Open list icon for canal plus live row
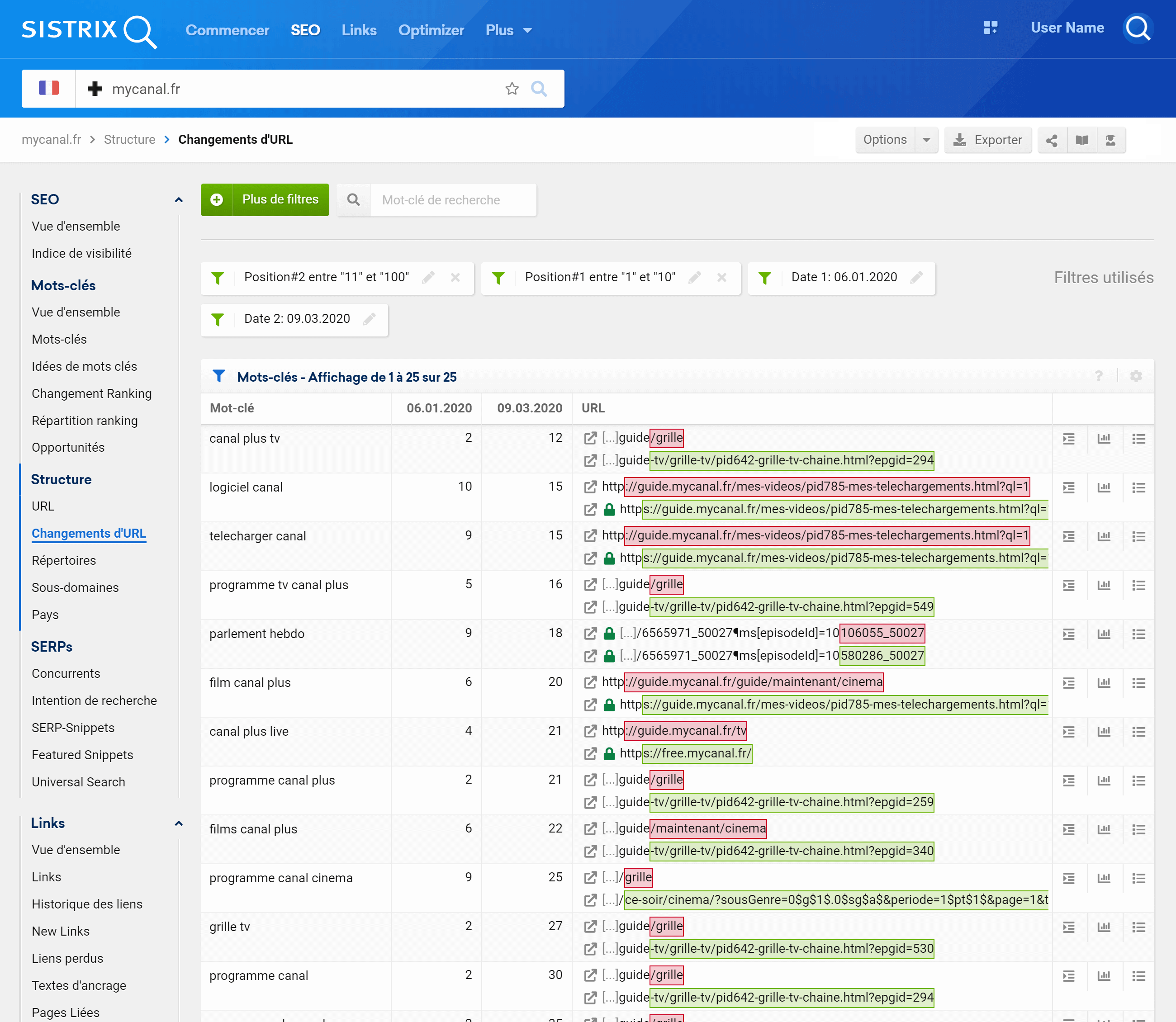Viewport: 1176px width, 1022px height. click(x=1138, y=732)
